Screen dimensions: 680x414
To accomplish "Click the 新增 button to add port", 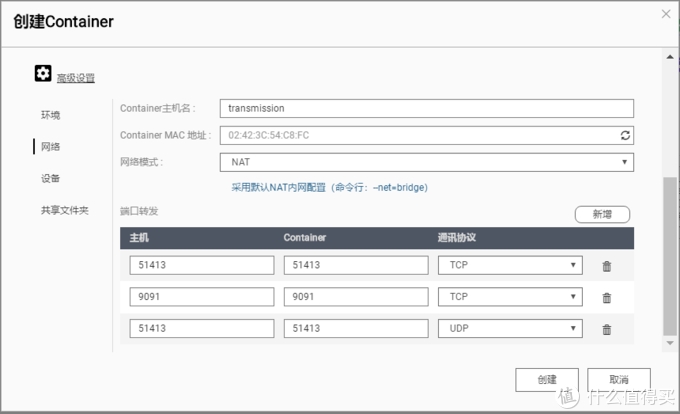I will pyautogui.click(x=602, y=214).
